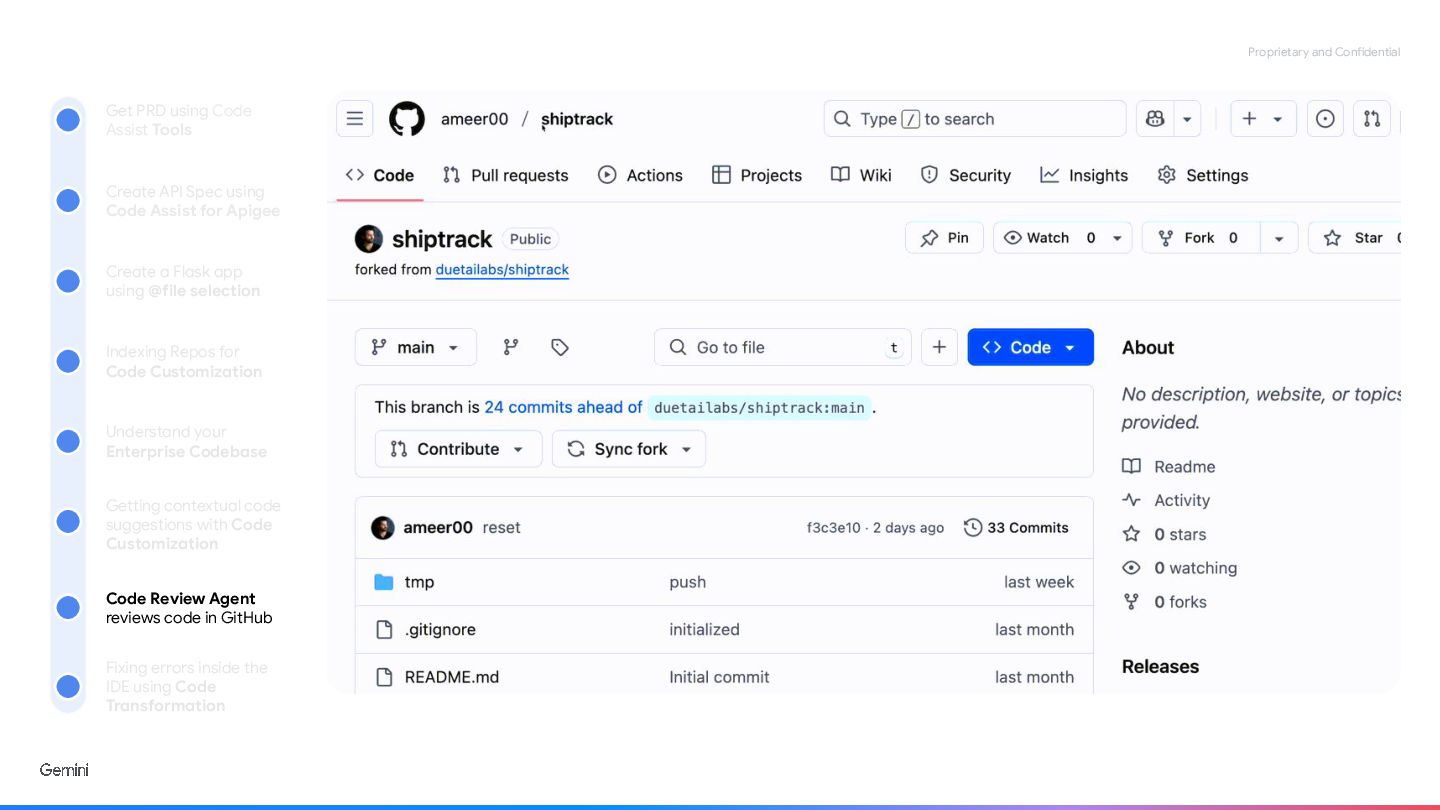Switch to the Wiki tab

click(x=861, y=175)
